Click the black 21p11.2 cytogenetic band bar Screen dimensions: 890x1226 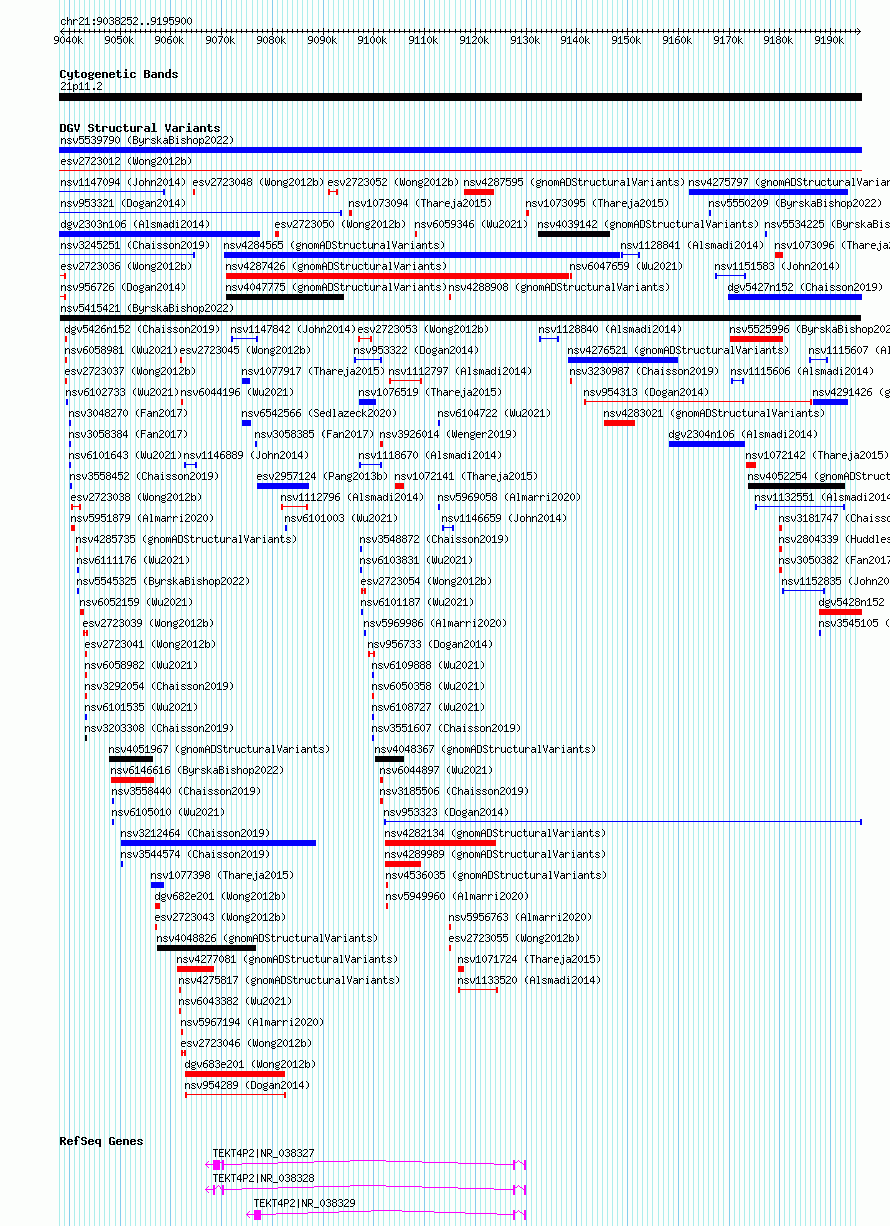(461, 97)
